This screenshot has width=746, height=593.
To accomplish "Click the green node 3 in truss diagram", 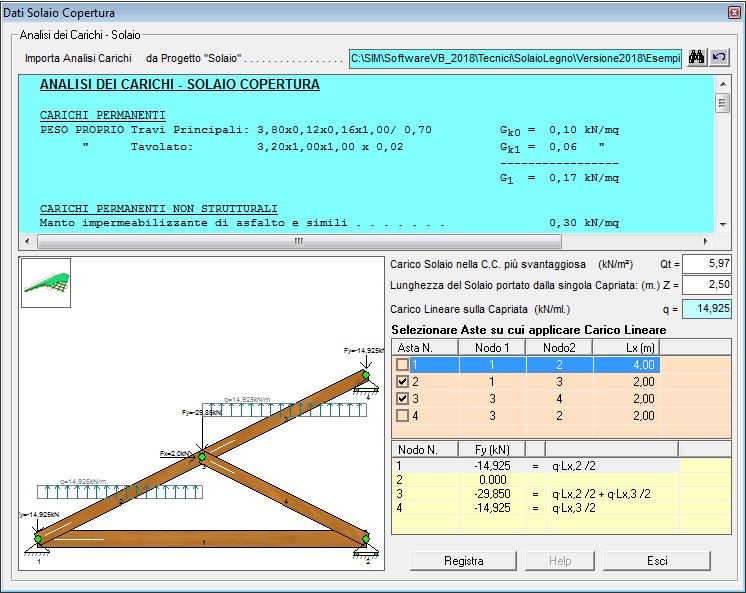I will coord(202,457).
